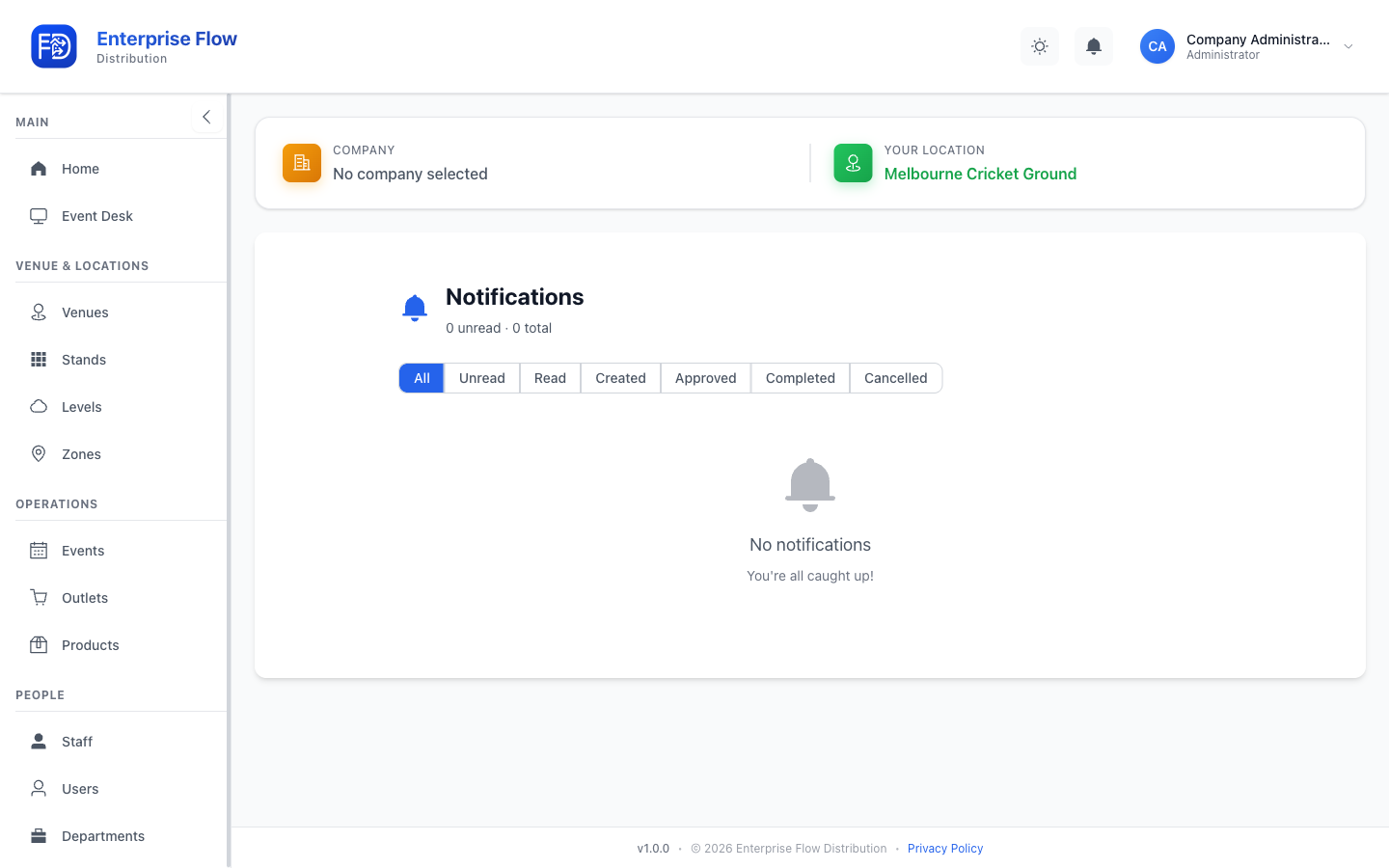
Task: Click the Enterprise Flow logo icon
Action: (54, 46)
